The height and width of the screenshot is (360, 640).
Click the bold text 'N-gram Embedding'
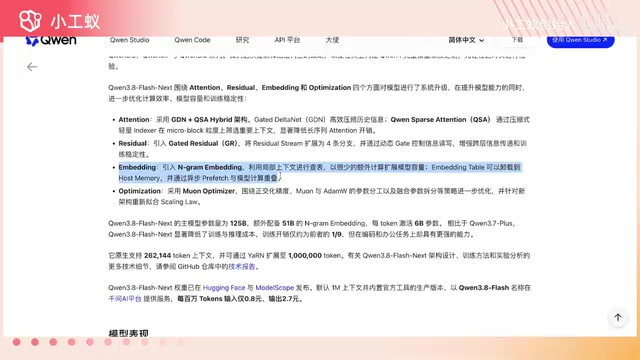click(x=209, y=167)
